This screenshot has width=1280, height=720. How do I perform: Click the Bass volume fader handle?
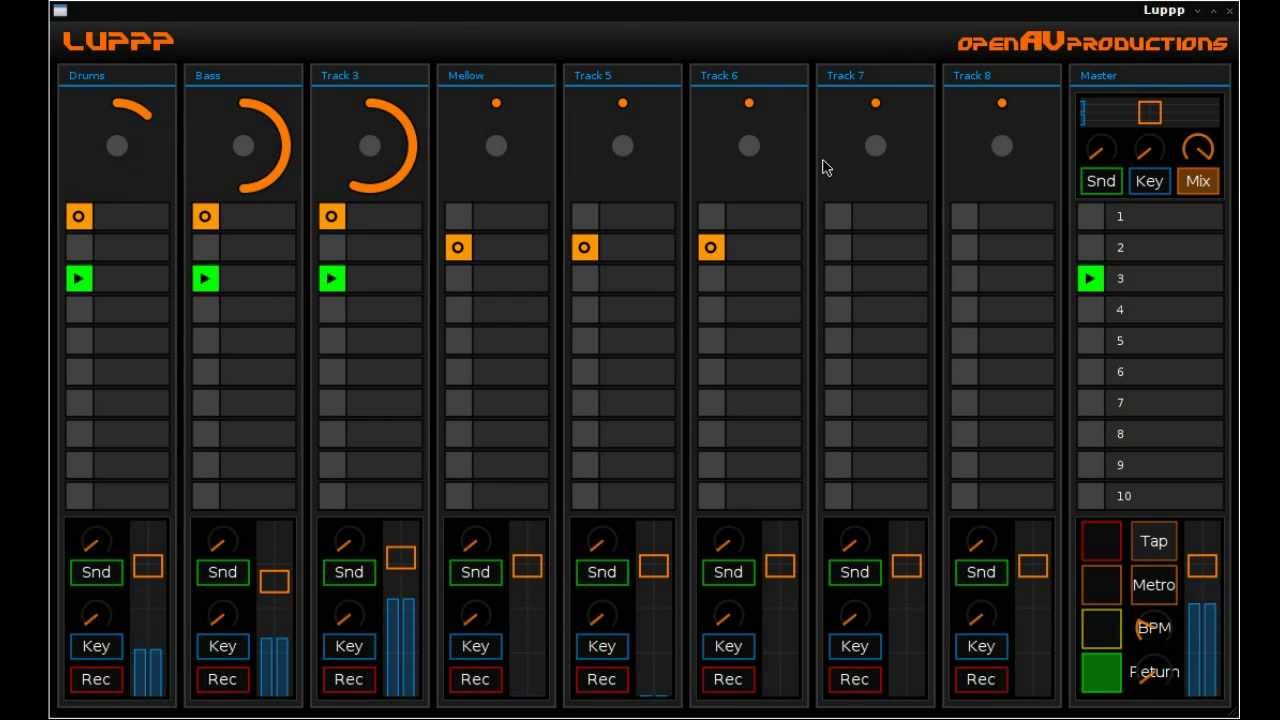(x=274, y=581)
